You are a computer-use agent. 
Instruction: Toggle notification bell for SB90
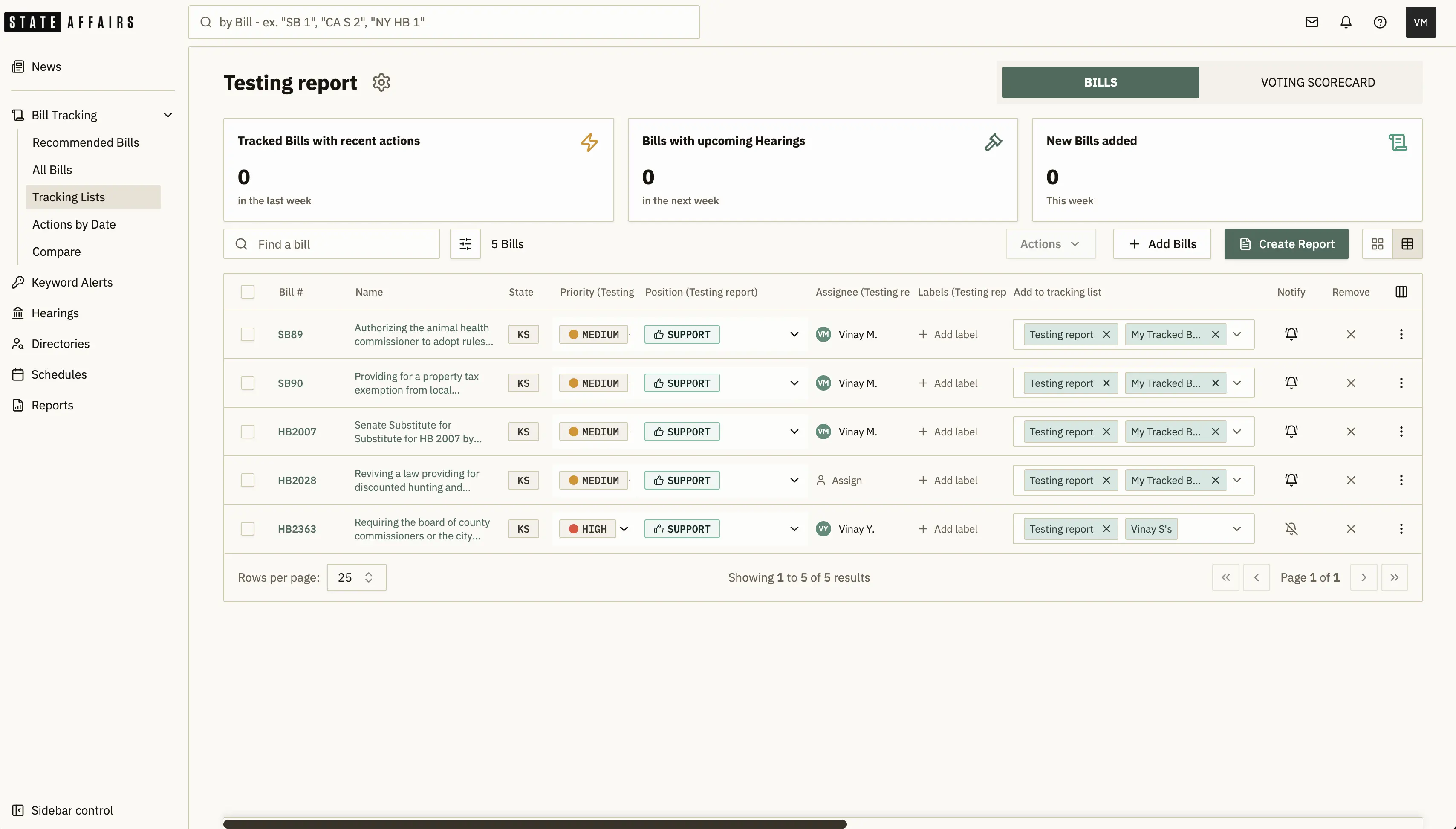[1291, 383]
